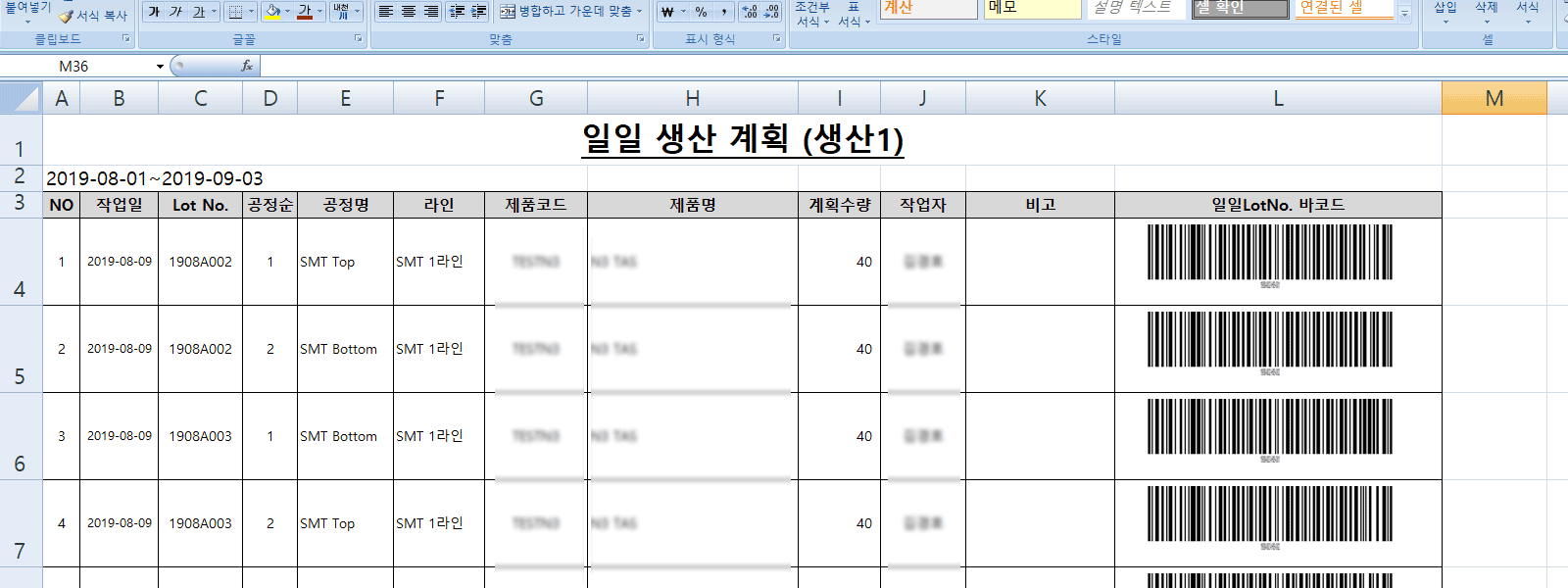Click the phonetic guide (내천) icon
Image resolution: width=1568 pixels, height=588 pixels.
(x=341, y=12)
